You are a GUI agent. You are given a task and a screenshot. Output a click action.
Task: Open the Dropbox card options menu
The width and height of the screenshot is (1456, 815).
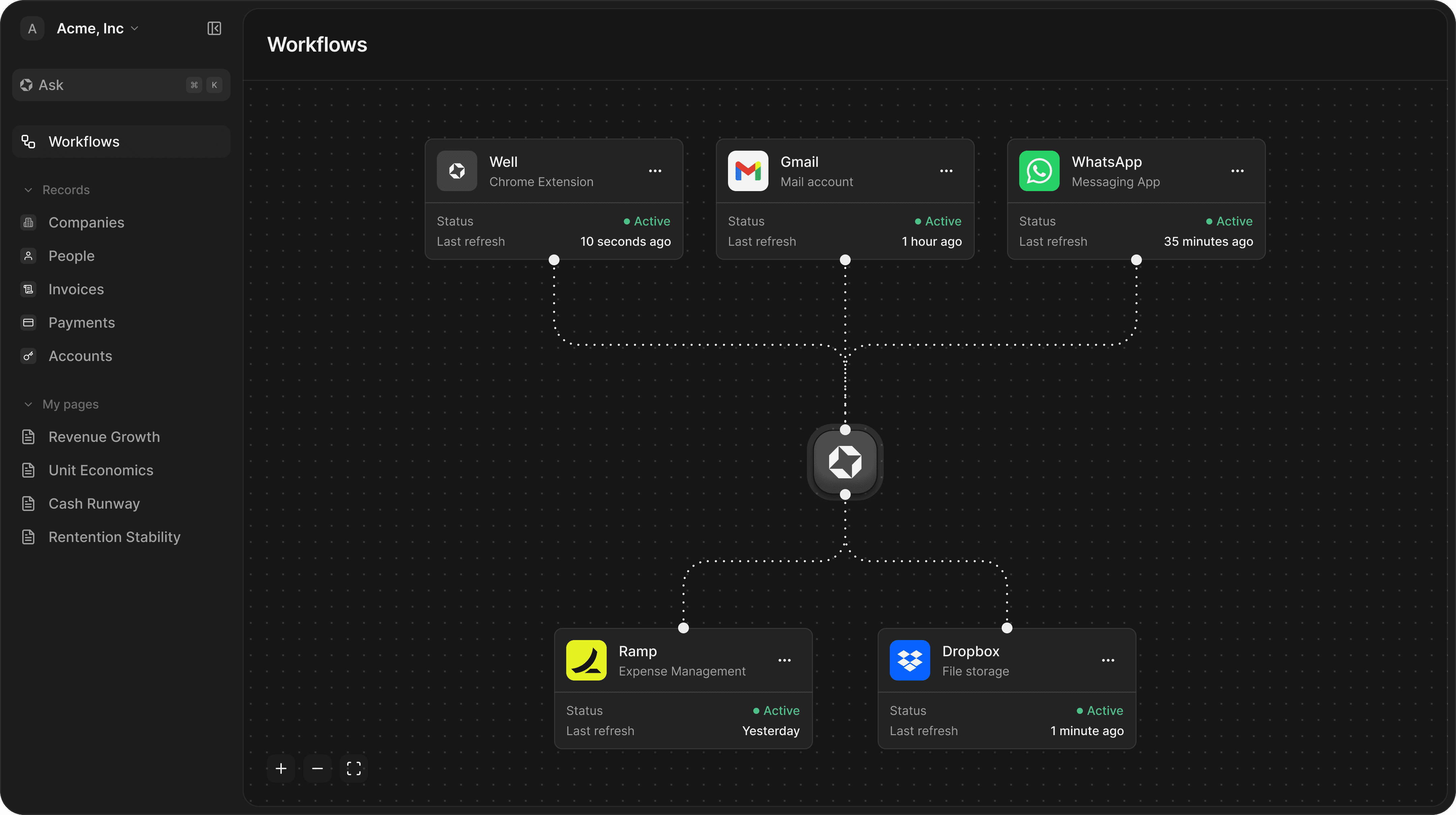[x=1107, y=660]
